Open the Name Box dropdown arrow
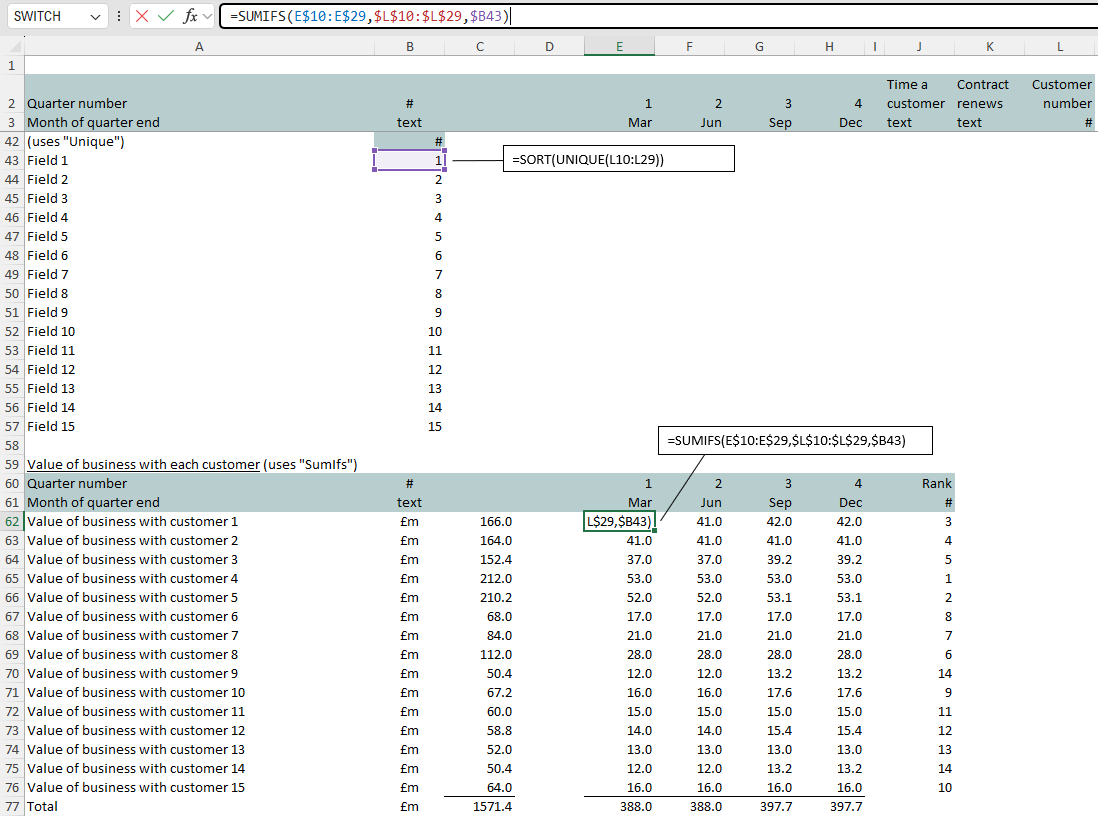The image size is (1098, 816). 95,17
